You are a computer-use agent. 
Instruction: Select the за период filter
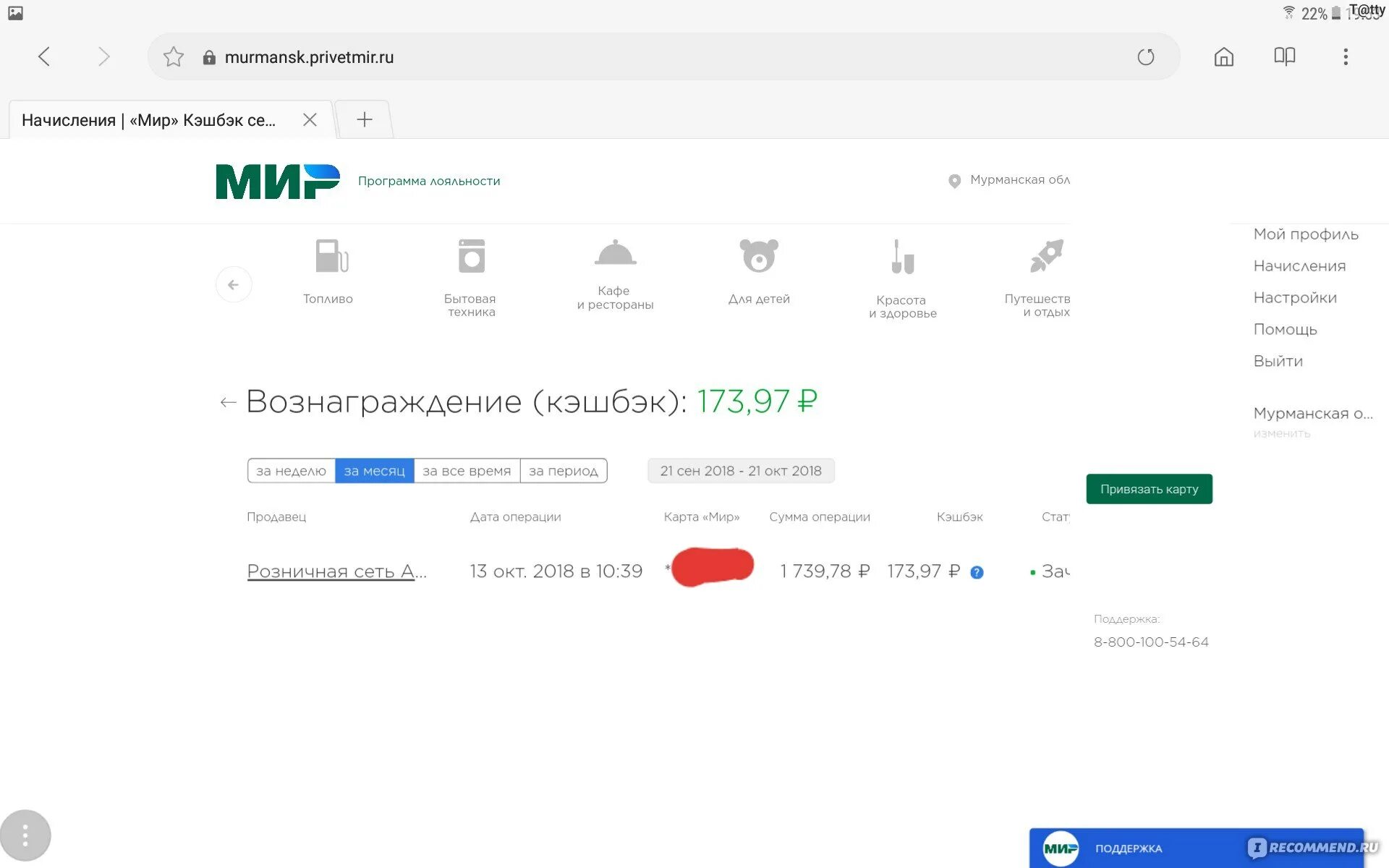[564, 471]
